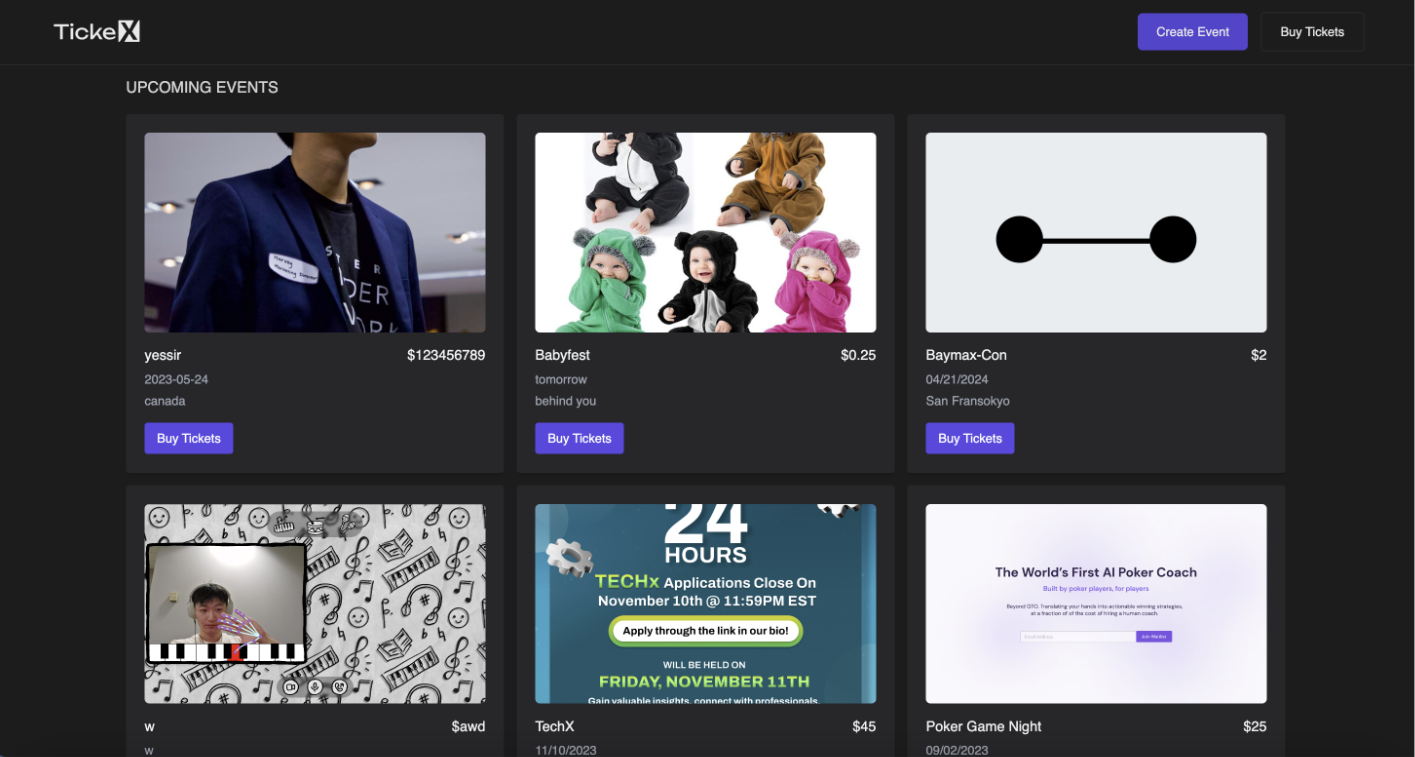This screenshot has width=1415, height=757.
Task: Click the 04/21/2024 date
Action: (959, 380)
